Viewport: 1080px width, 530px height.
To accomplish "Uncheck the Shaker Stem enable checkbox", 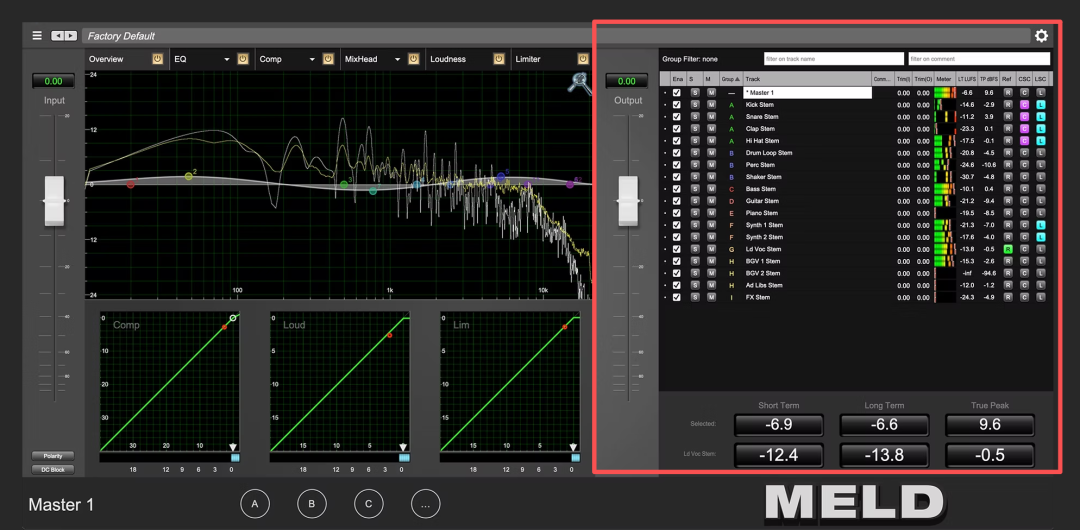I will pyautogui.click(x=677, y=177).
